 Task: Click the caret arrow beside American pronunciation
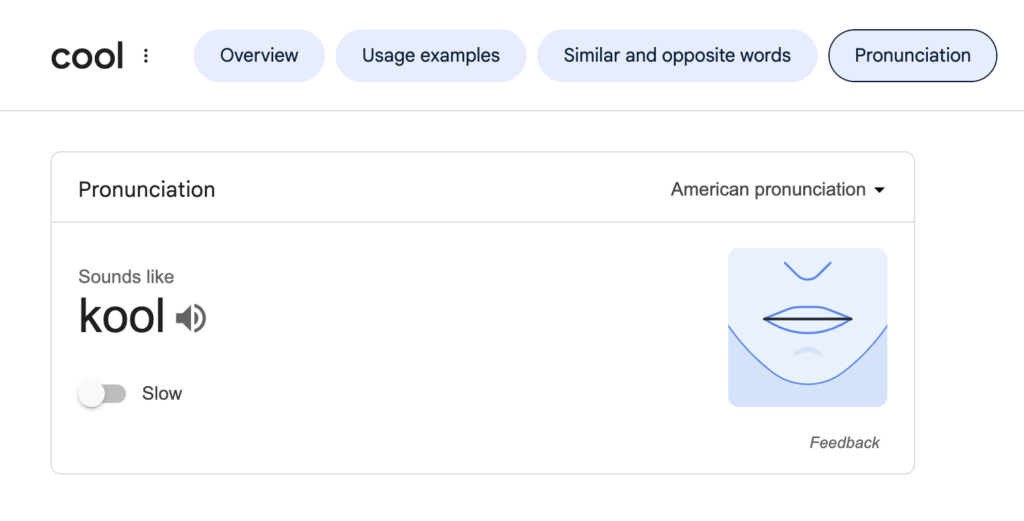pyautogui.click(x=880, y=190)
